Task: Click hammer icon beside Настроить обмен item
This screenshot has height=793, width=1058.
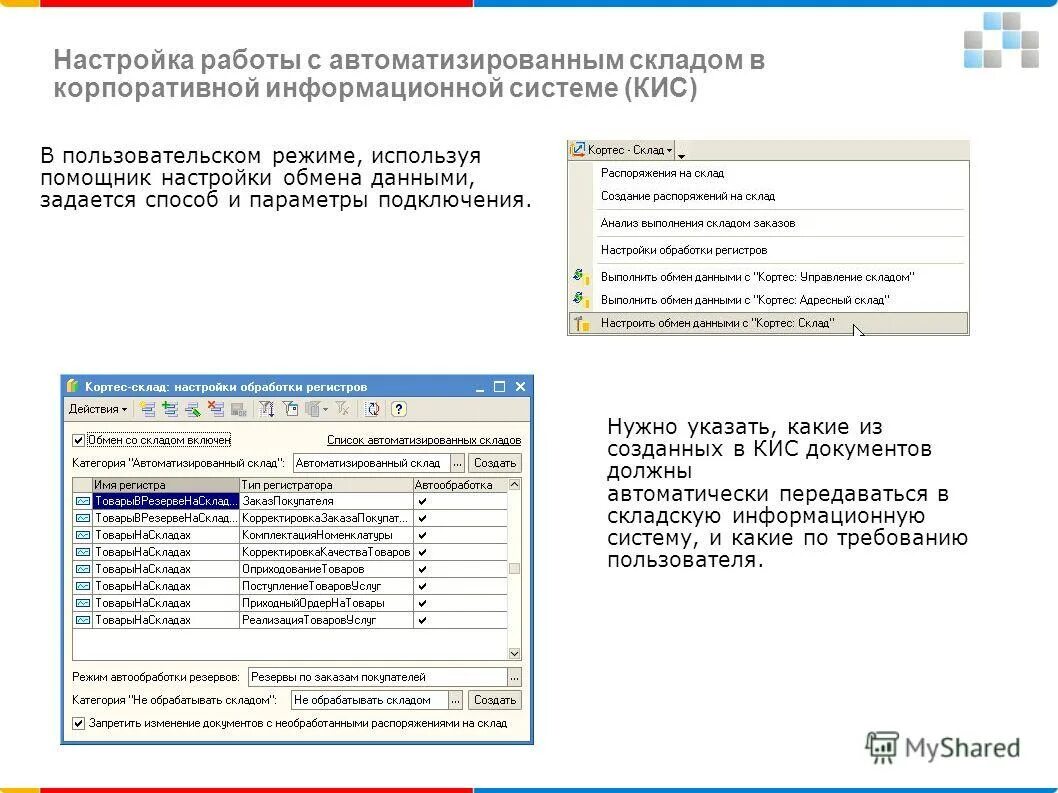Action: click(580, 323)
